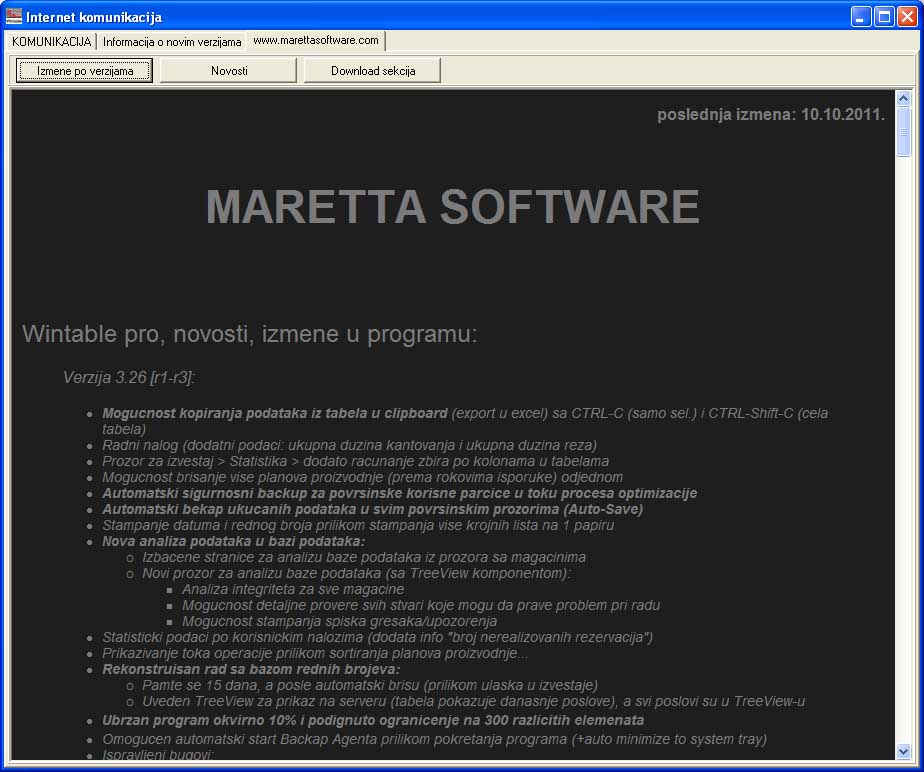Image resolution: width=924 pixels, height=772 pixels.
Task: Click the MARETTA SOFTWARE heading
Action: point(452,207)
